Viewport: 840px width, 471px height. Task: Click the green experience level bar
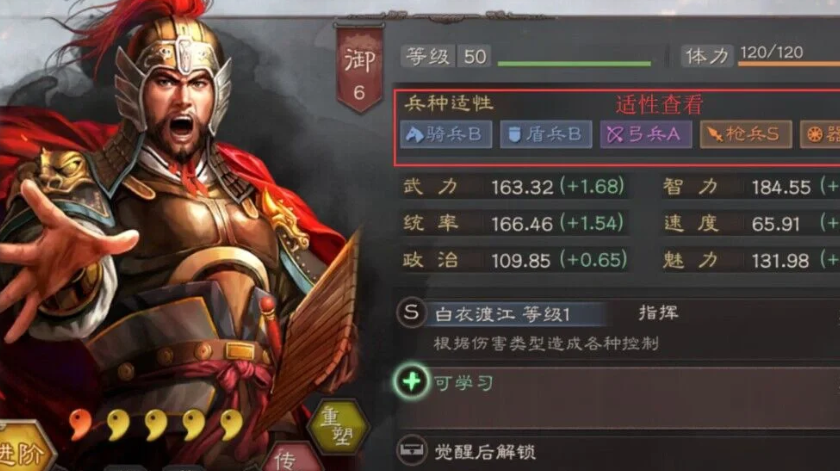[x=574, y=64]
